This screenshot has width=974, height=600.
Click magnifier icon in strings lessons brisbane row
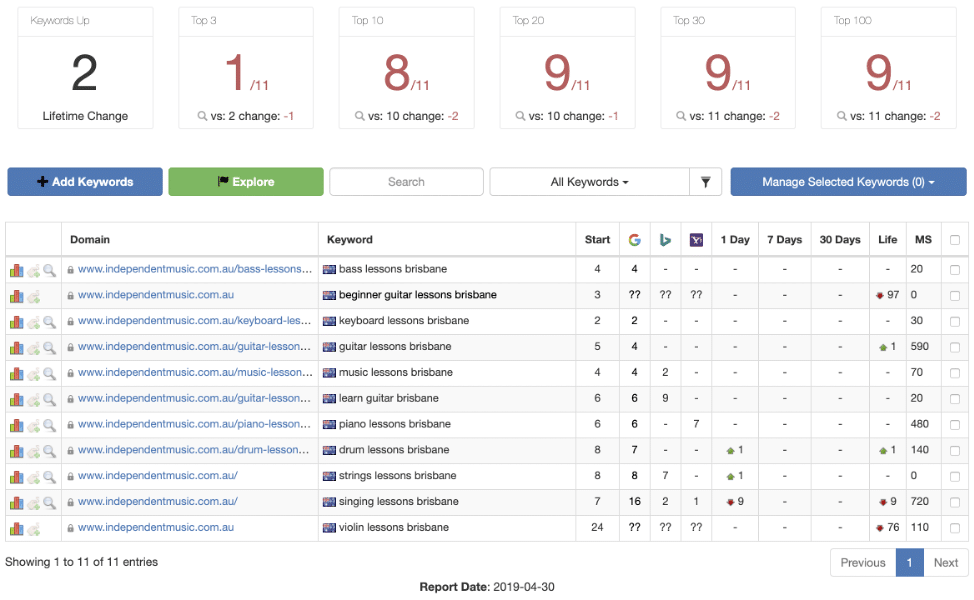coord(49,477)
